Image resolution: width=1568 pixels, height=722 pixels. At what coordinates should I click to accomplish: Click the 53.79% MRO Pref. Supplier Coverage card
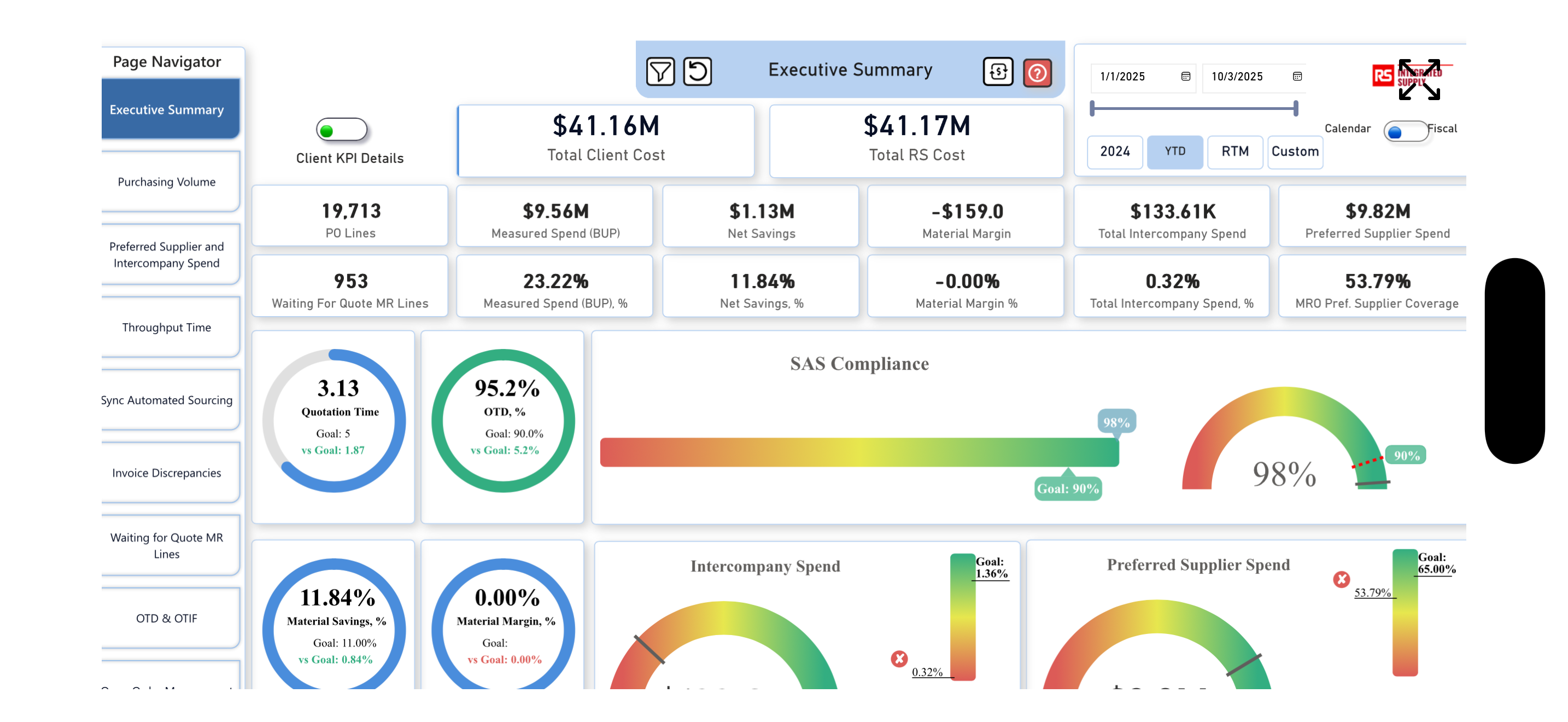click(x=1373, y=286)
